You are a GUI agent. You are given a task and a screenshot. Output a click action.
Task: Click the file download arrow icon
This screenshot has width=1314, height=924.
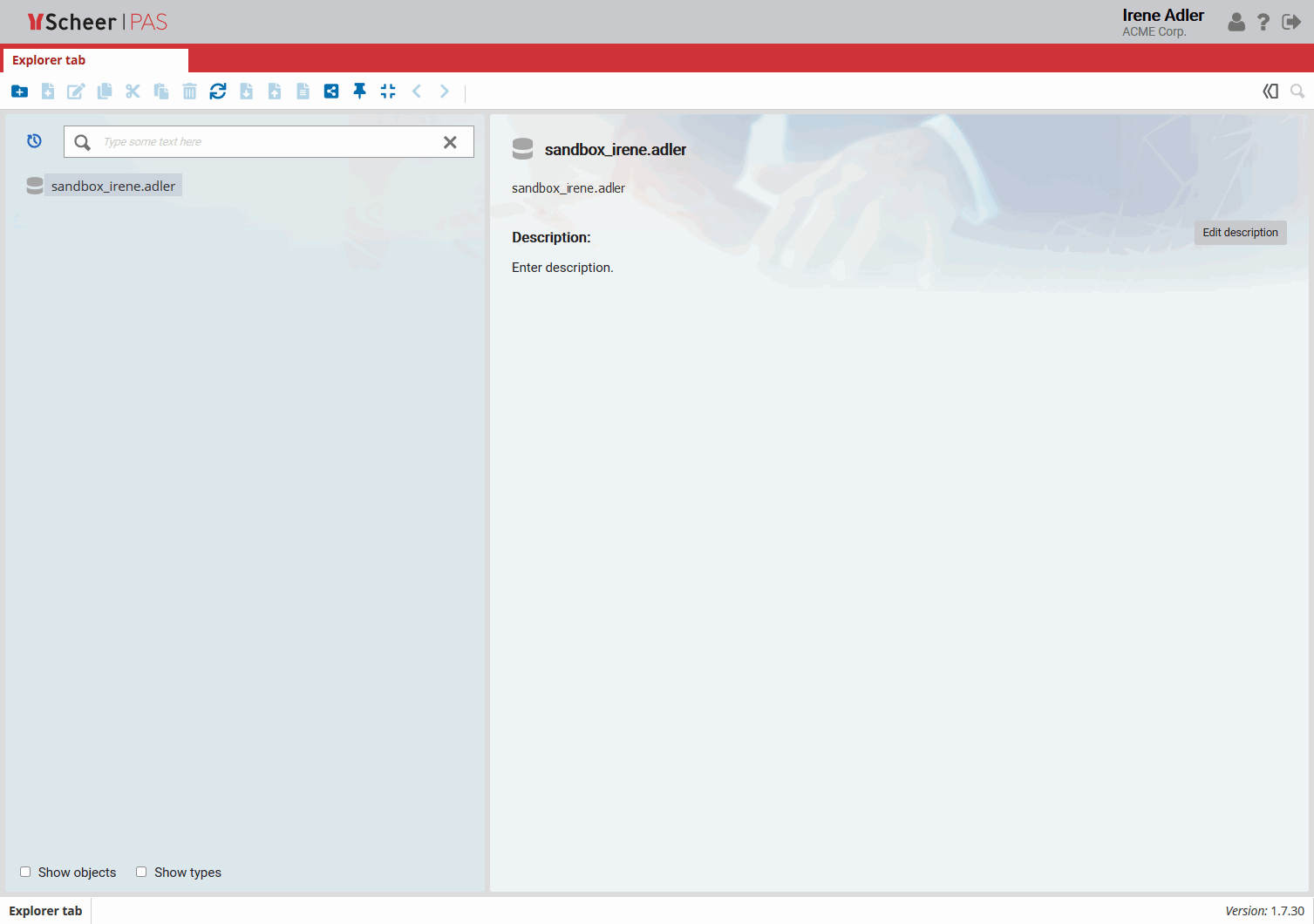(x=247, y=92)
